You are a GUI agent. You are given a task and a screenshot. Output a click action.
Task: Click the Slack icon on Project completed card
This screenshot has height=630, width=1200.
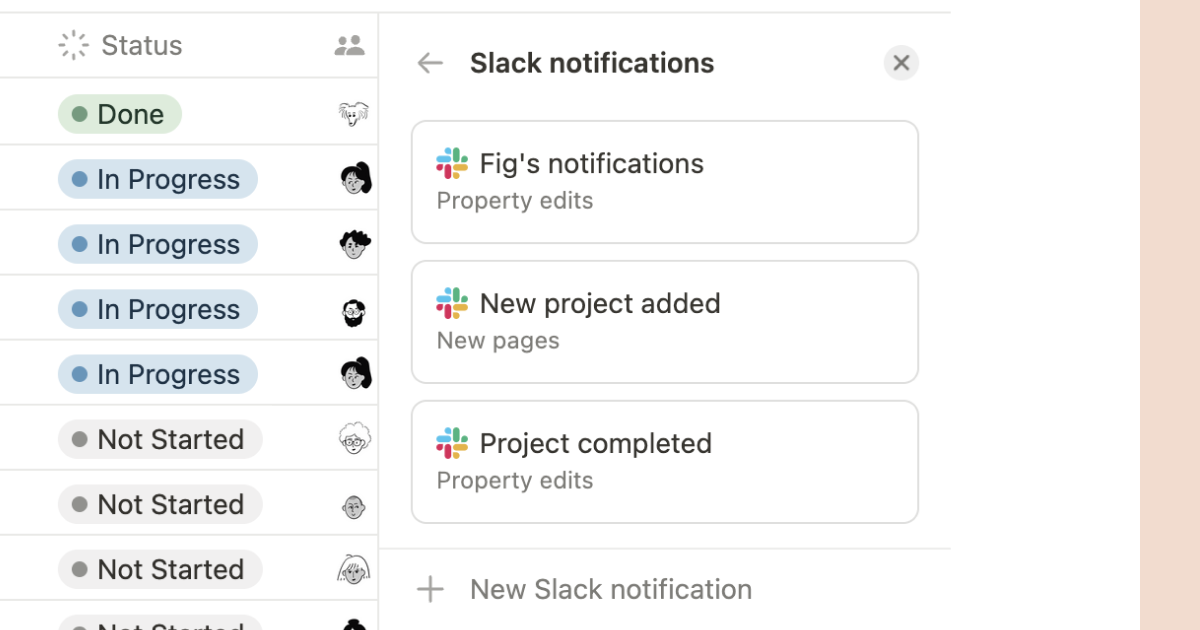(x=451, y=443)
